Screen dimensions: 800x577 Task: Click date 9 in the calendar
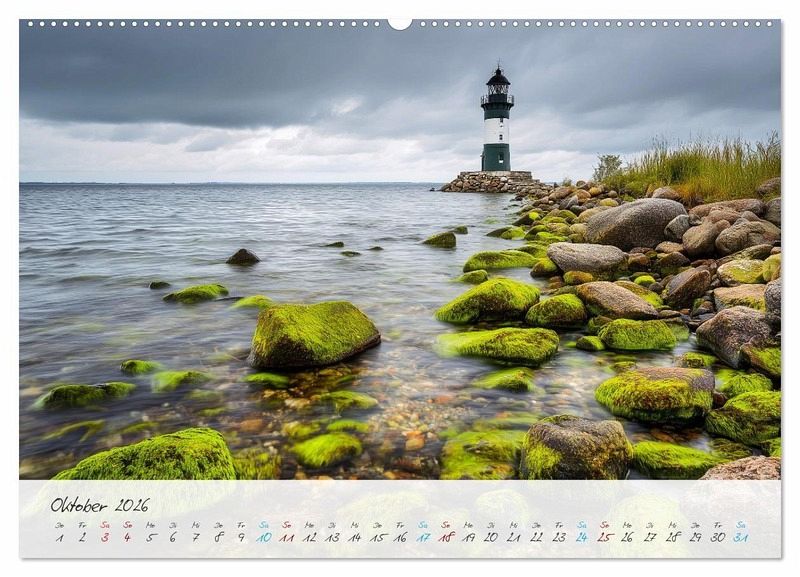pos(241,537)
